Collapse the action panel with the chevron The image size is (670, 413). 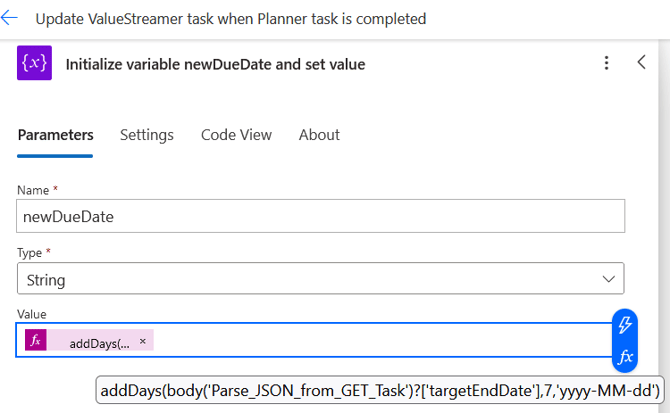click(642, 62)
